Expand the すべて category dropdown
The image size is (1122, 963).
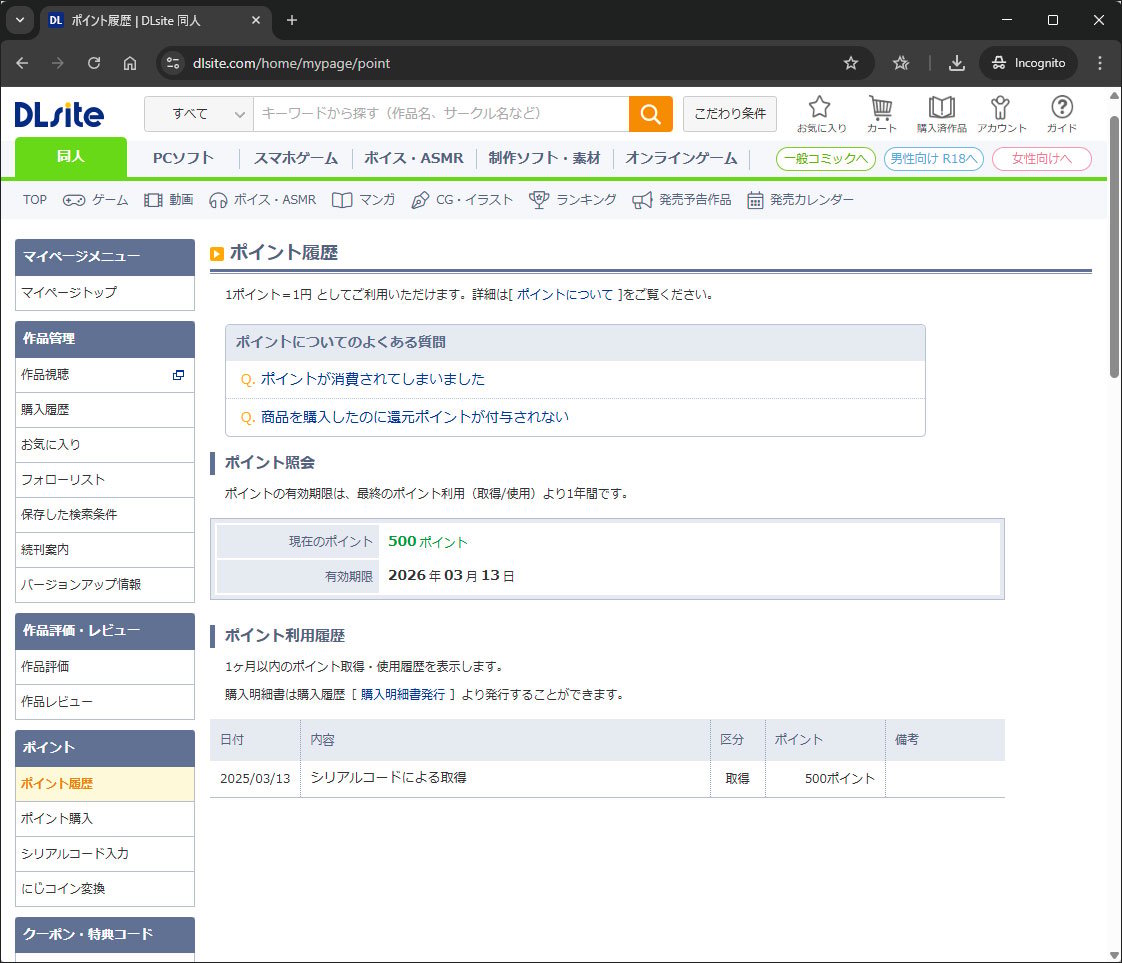coord(199,114)
